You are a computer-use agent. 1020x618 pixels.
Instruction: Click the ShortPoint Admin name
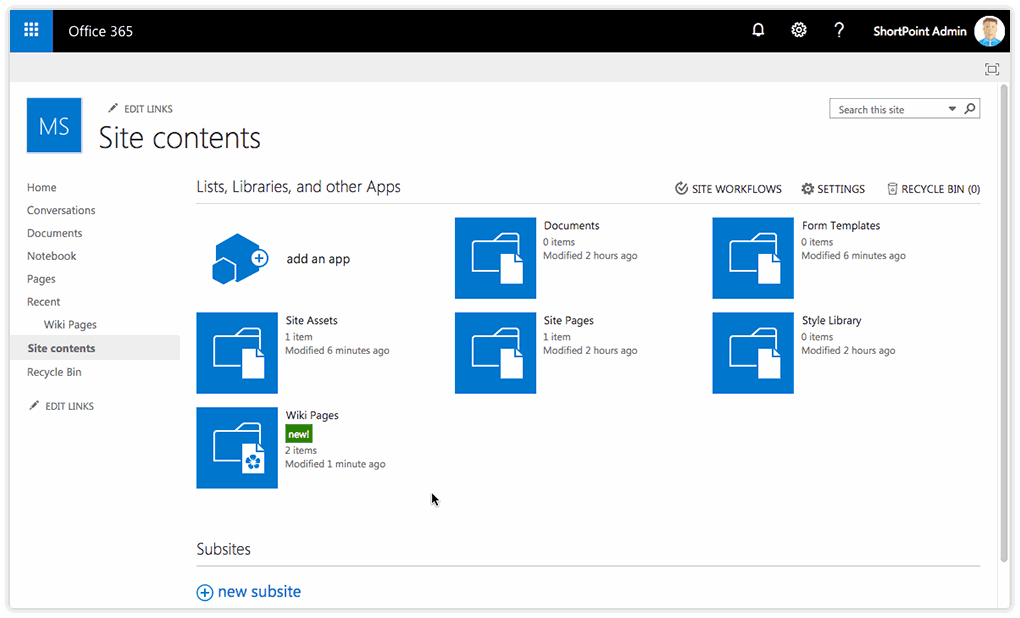tap(920, 31)
